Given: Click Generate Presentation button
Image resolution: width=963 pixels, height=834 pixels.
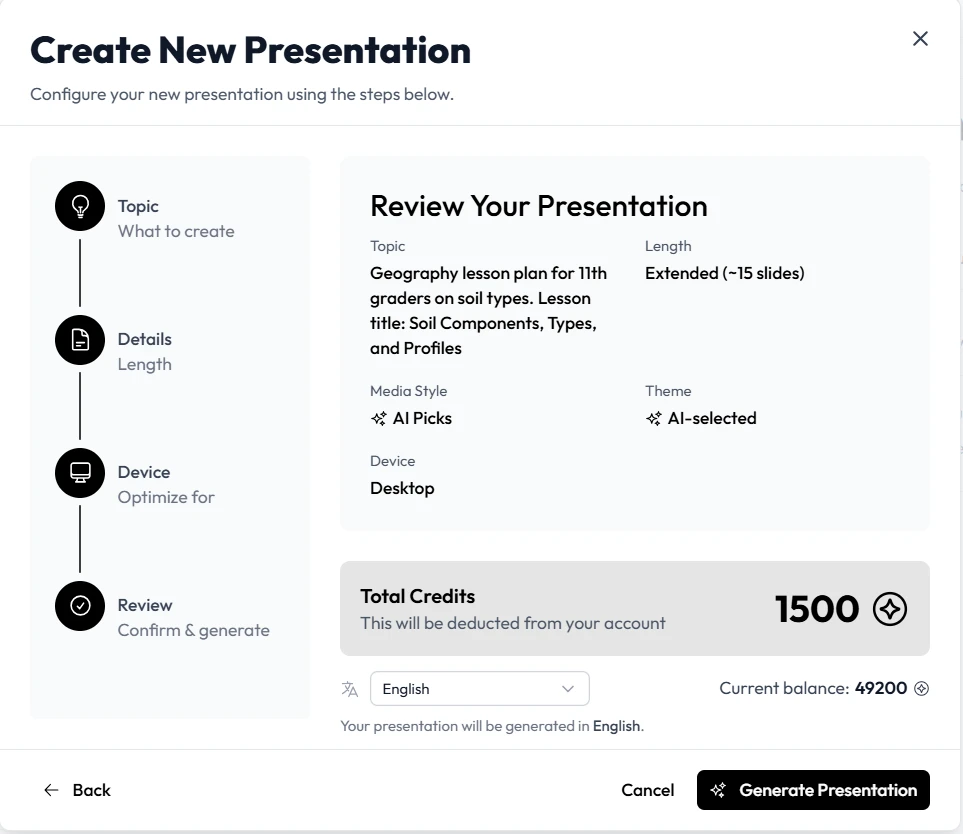Looking at the screenshot, I should [x=813, y=790].
